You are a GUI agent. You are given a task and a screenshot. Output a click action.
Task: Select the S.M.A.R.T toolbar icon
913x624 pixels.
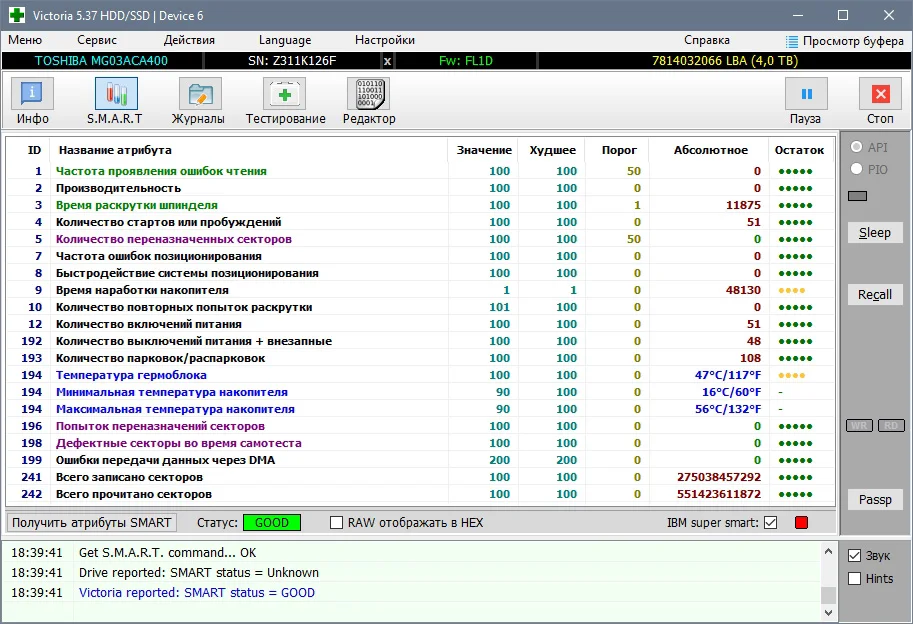pyautogui.click(x=116, y=95)
